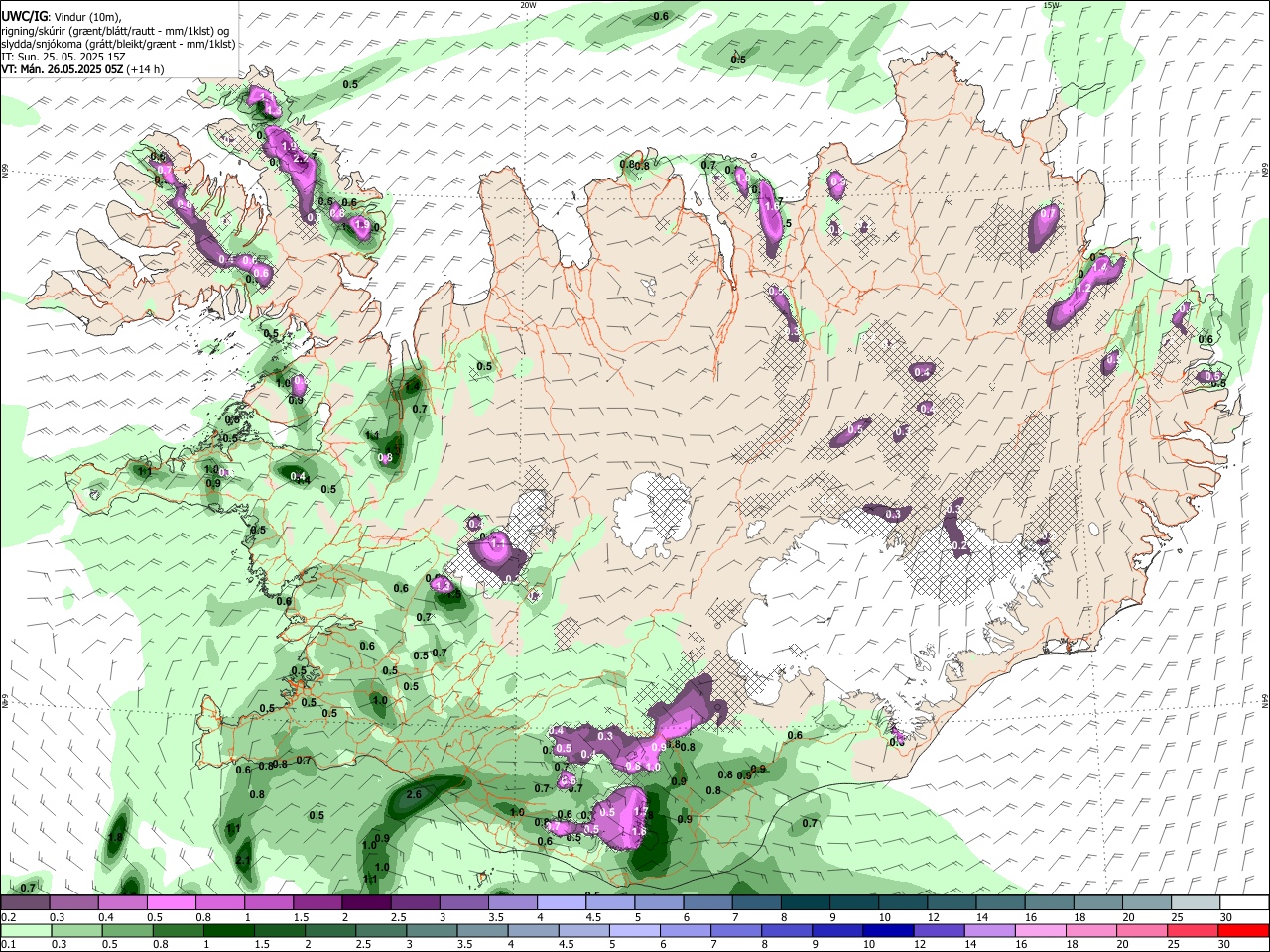Click the round white Hofsjökull glacier in central Iceland
This screenshot has width=1270, height=952.
[652, 513]
